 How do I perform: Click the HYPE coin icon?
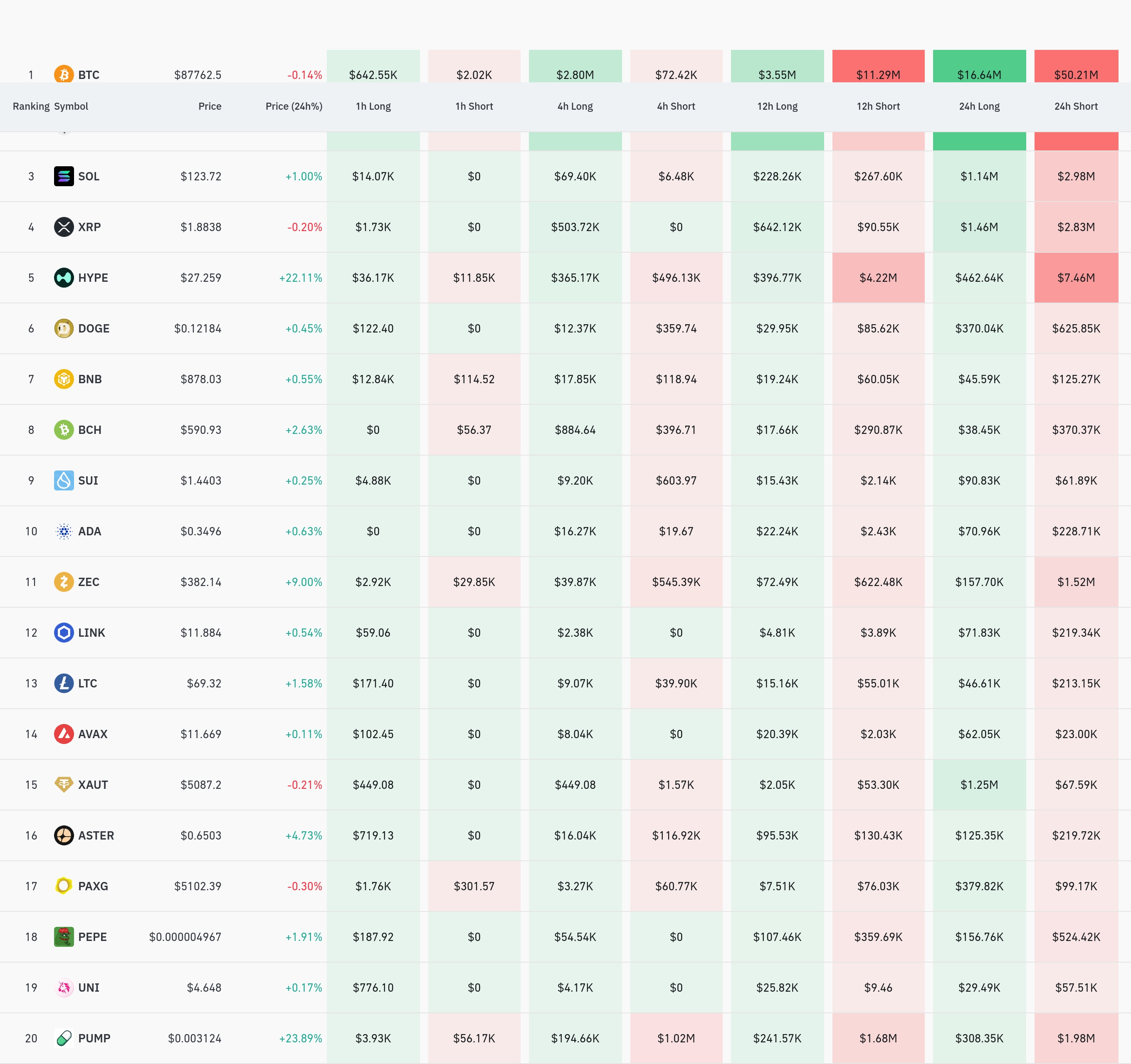(x=64, y=278)
